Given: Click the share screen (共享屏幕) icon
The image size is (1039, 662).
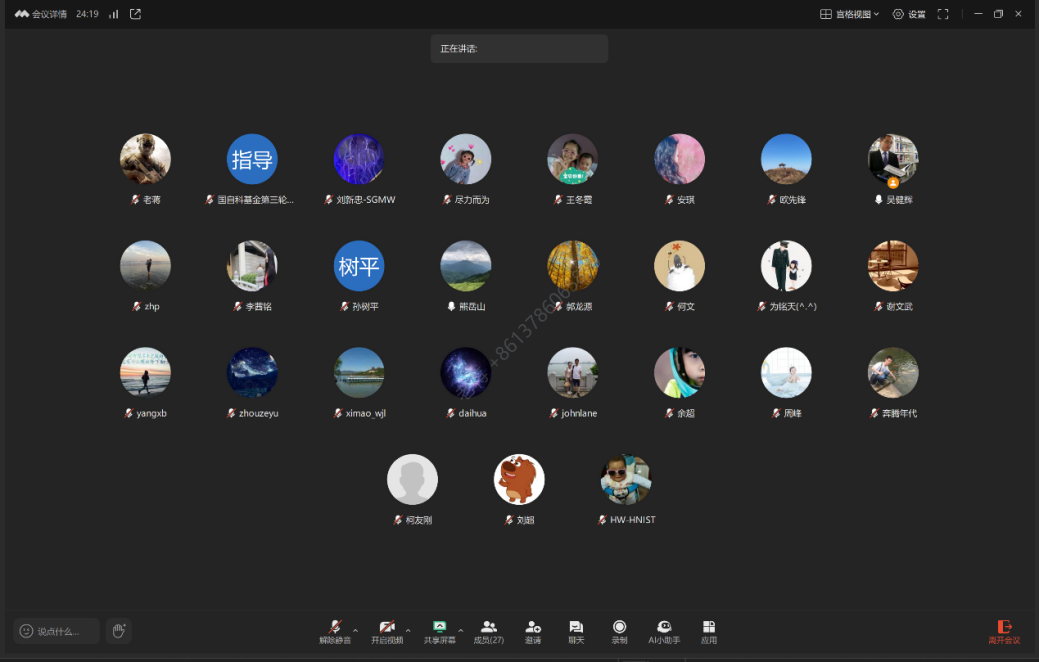Looking at the screenshot, I should (x=439, y=627).
